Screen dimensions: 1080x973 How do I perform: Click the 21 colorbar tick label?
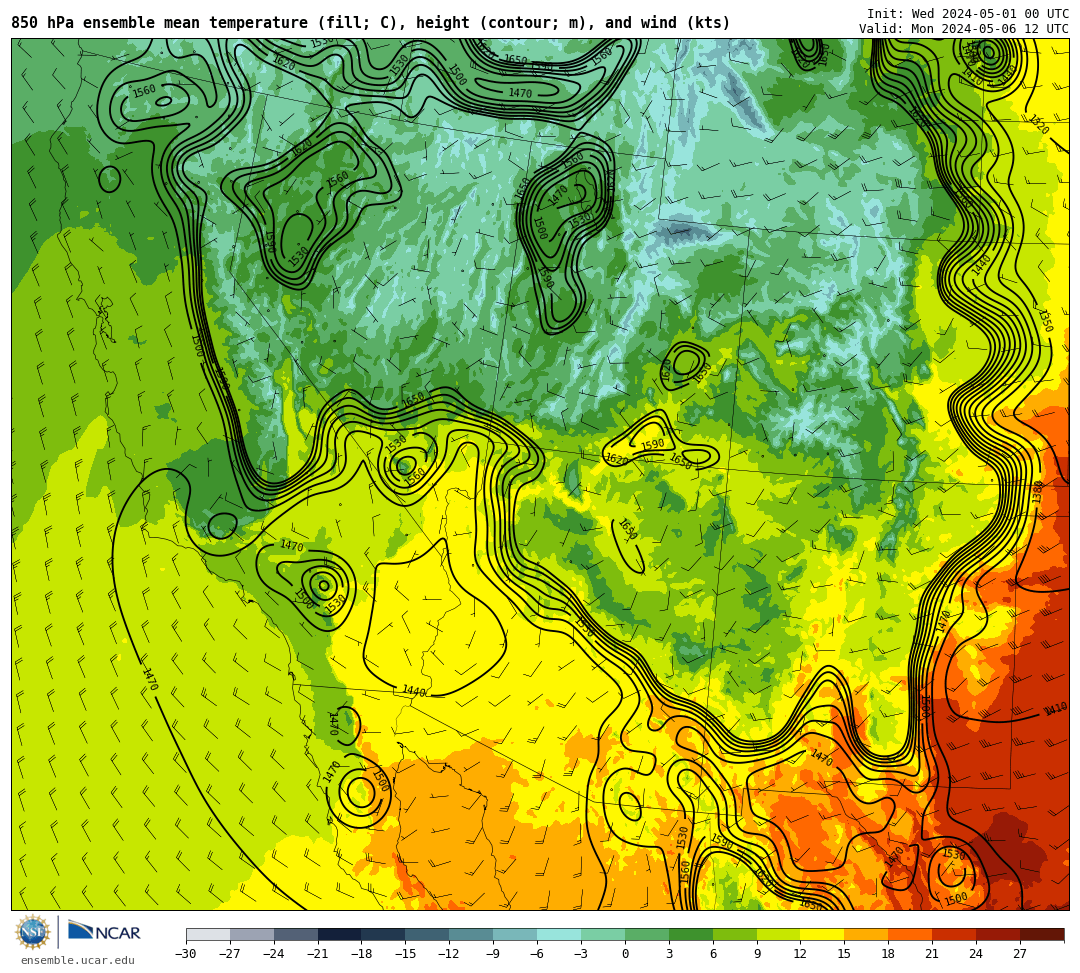pos(932,954)
